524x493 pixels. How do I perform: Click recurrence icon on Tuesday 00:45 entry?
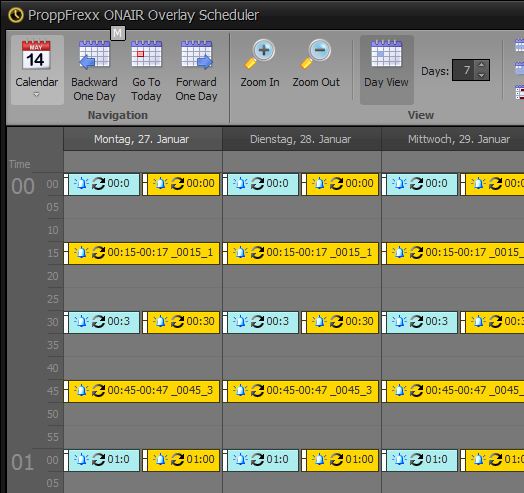[258, 391]
